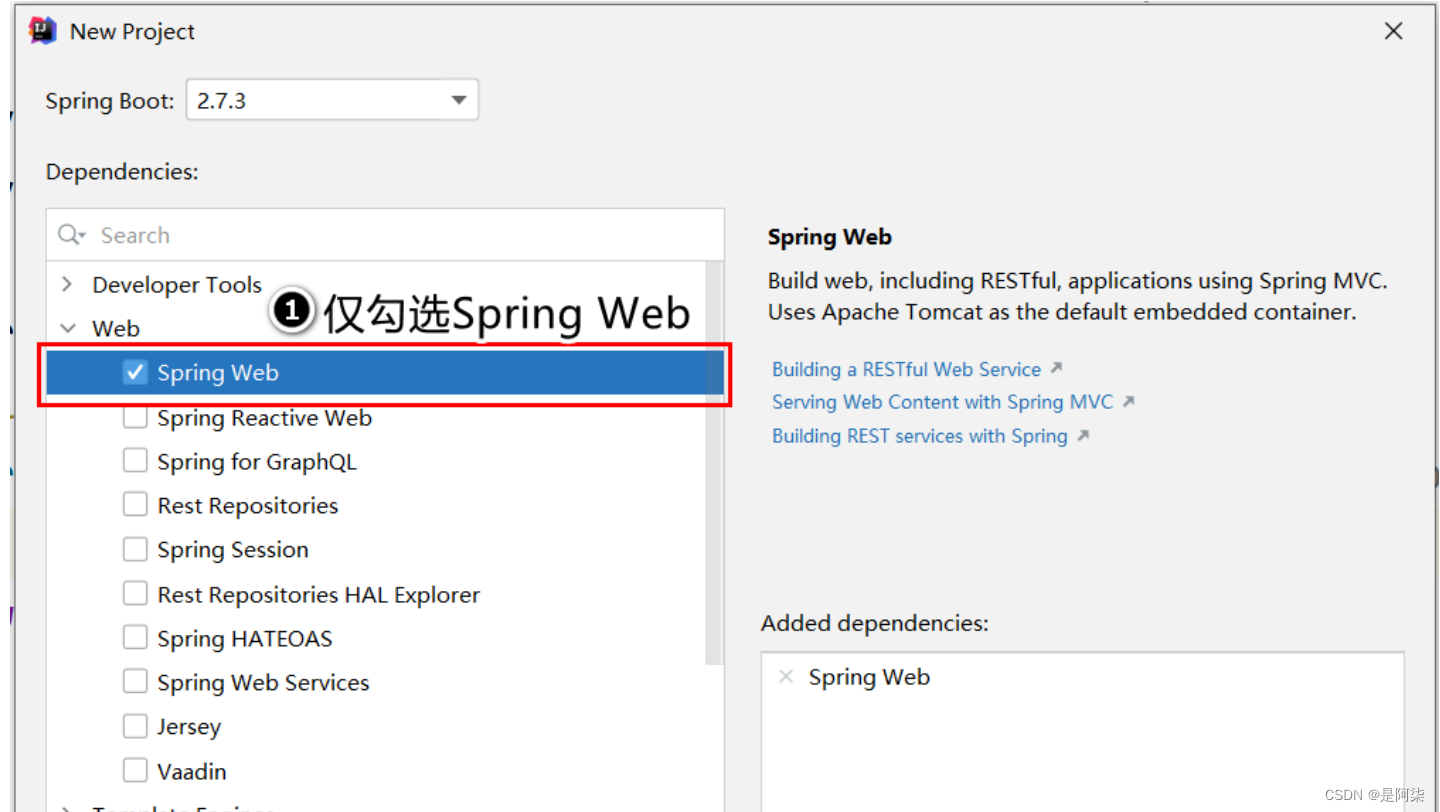This screenshot has height=812, width=1440.
Task: Select the Spring Web row label
Action: coord(218,372)
